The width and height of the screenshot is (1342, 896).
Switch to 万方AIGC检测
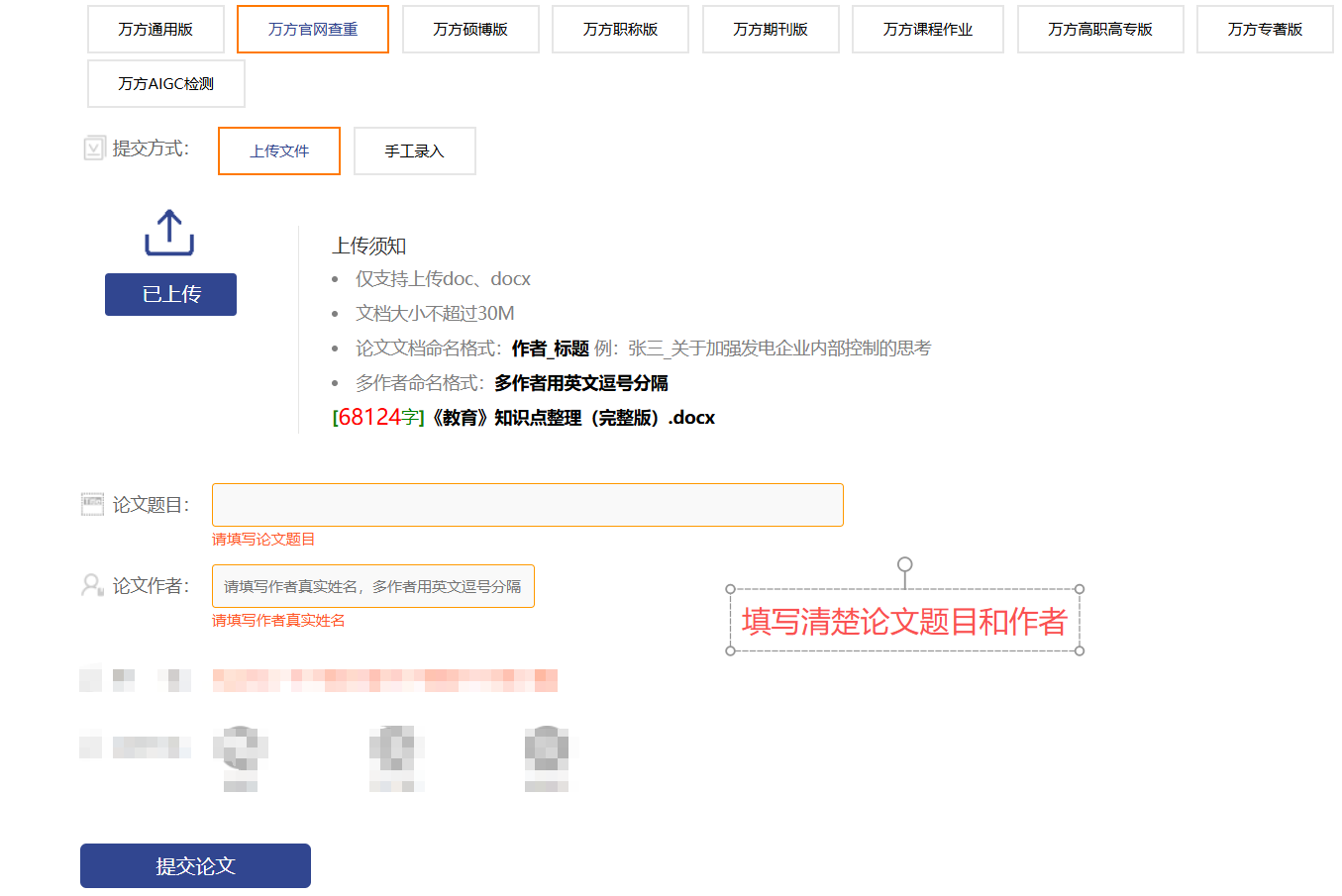click(x=165, y=83)
